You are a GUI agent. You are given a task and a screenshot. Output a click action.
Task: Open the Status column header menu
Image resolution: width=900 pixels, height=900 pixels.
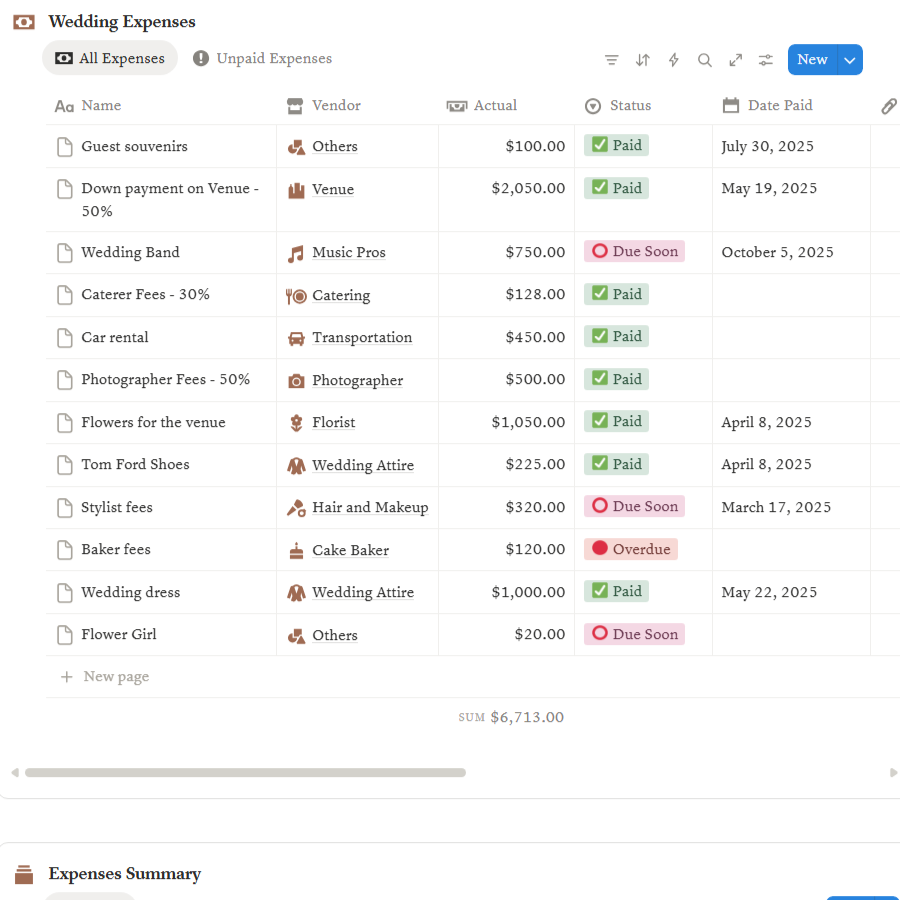click(630, 106)
